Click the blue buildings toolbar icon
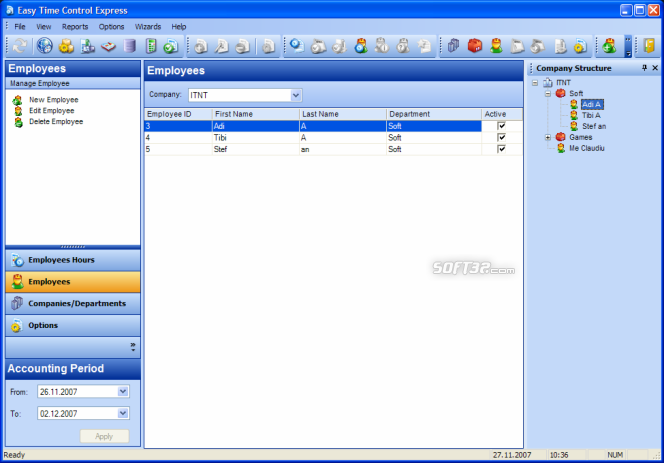The height and width of the screenshot is (463, 664). (453, 46)
